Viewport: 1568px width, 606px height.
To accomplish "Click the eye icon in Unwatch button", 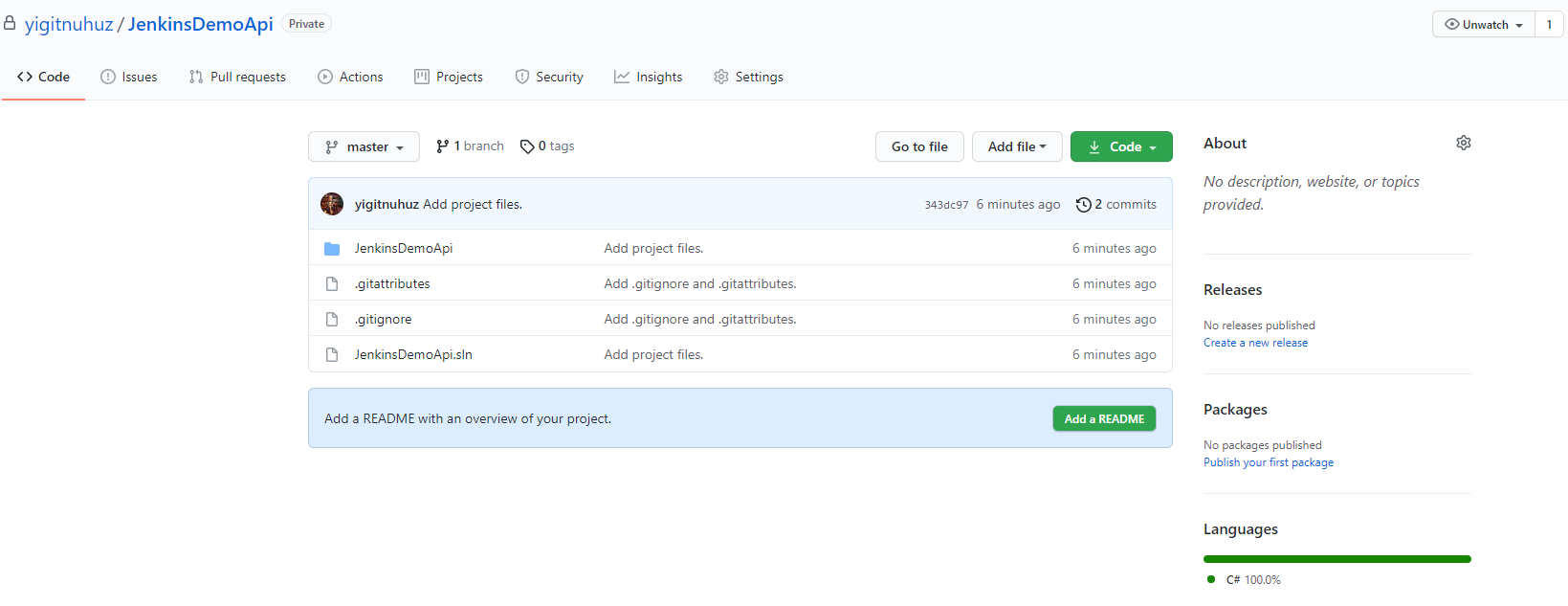I will tap(1452, 25).
